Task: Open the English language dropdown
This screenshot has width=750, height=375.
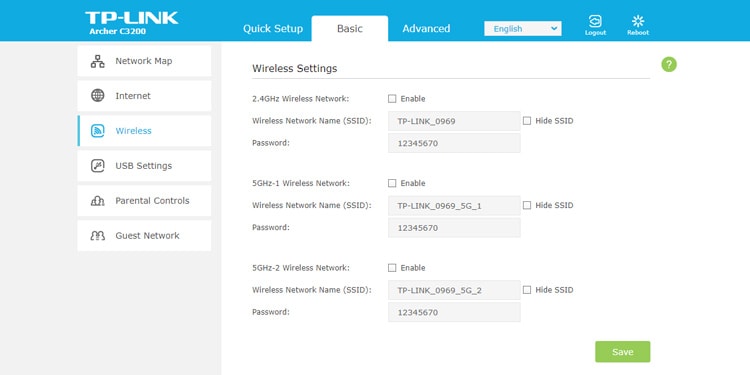Action: click(523, 29)
